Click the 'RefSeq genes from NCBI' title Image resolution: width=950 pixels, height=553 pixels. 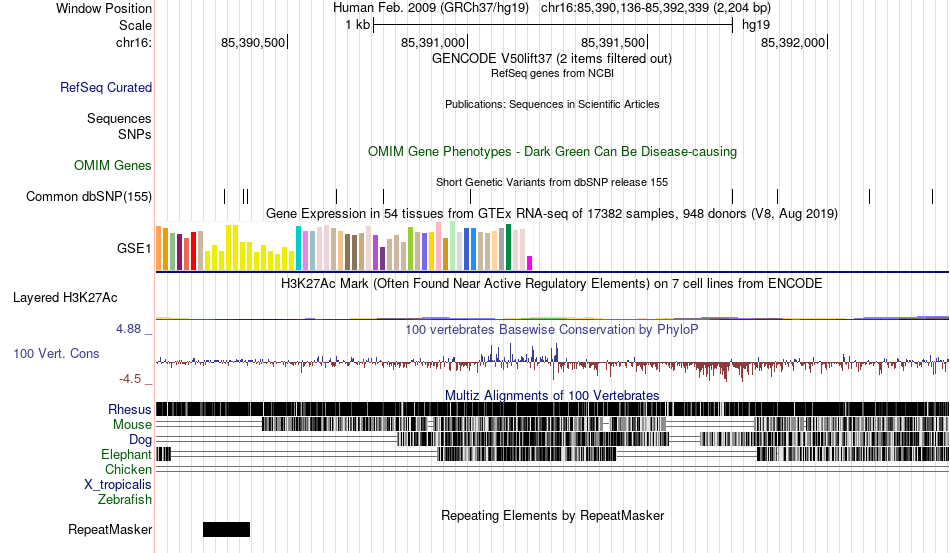[552, 73]
